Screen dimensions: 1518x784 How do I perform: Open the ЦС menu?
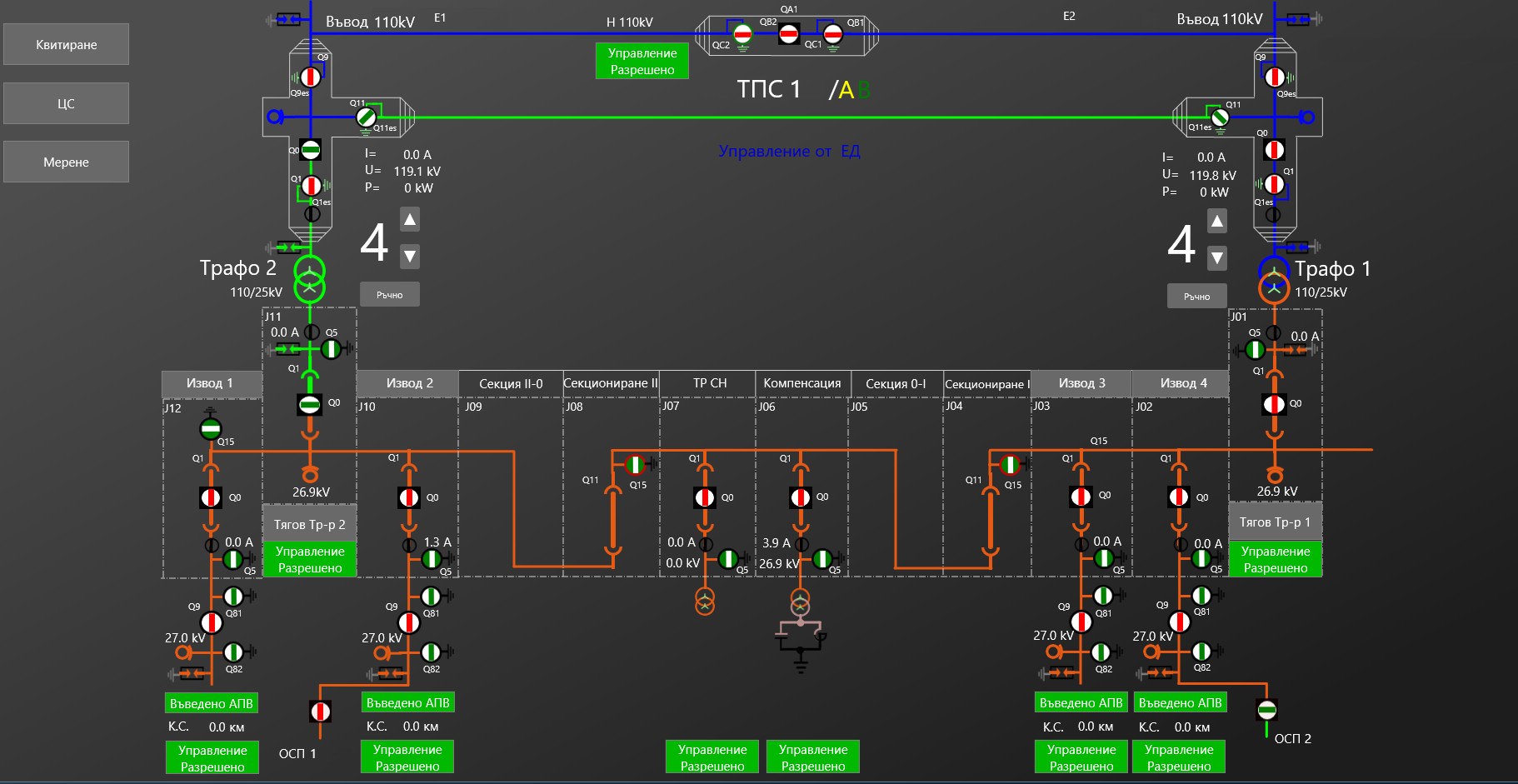(x=66, y=103)
